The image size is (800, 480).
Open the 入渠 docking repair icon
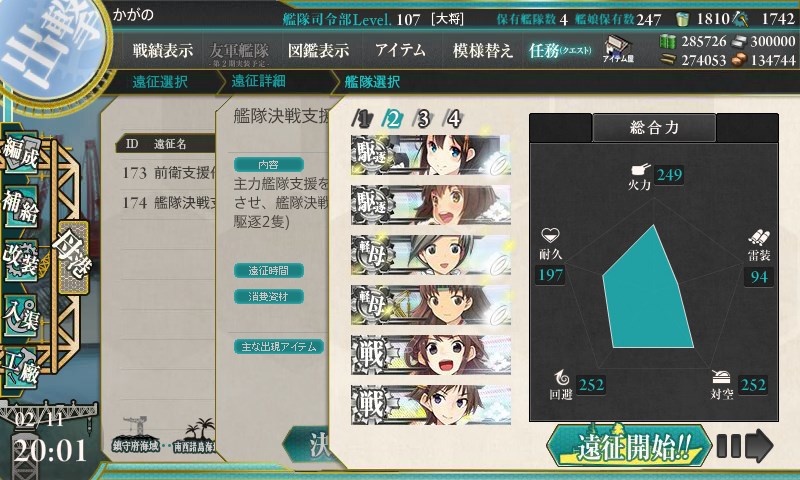[20, 315]
